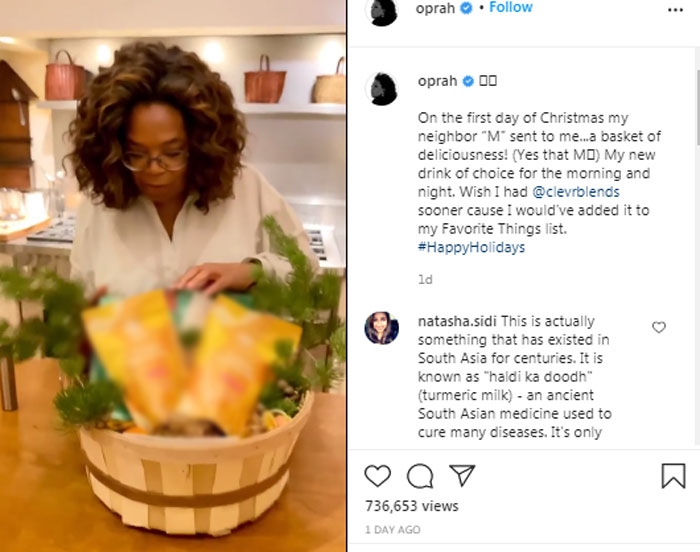Like the post with the heart icon
The width and height of the screenshot is (700, 552).
click(x=377, y=476)
